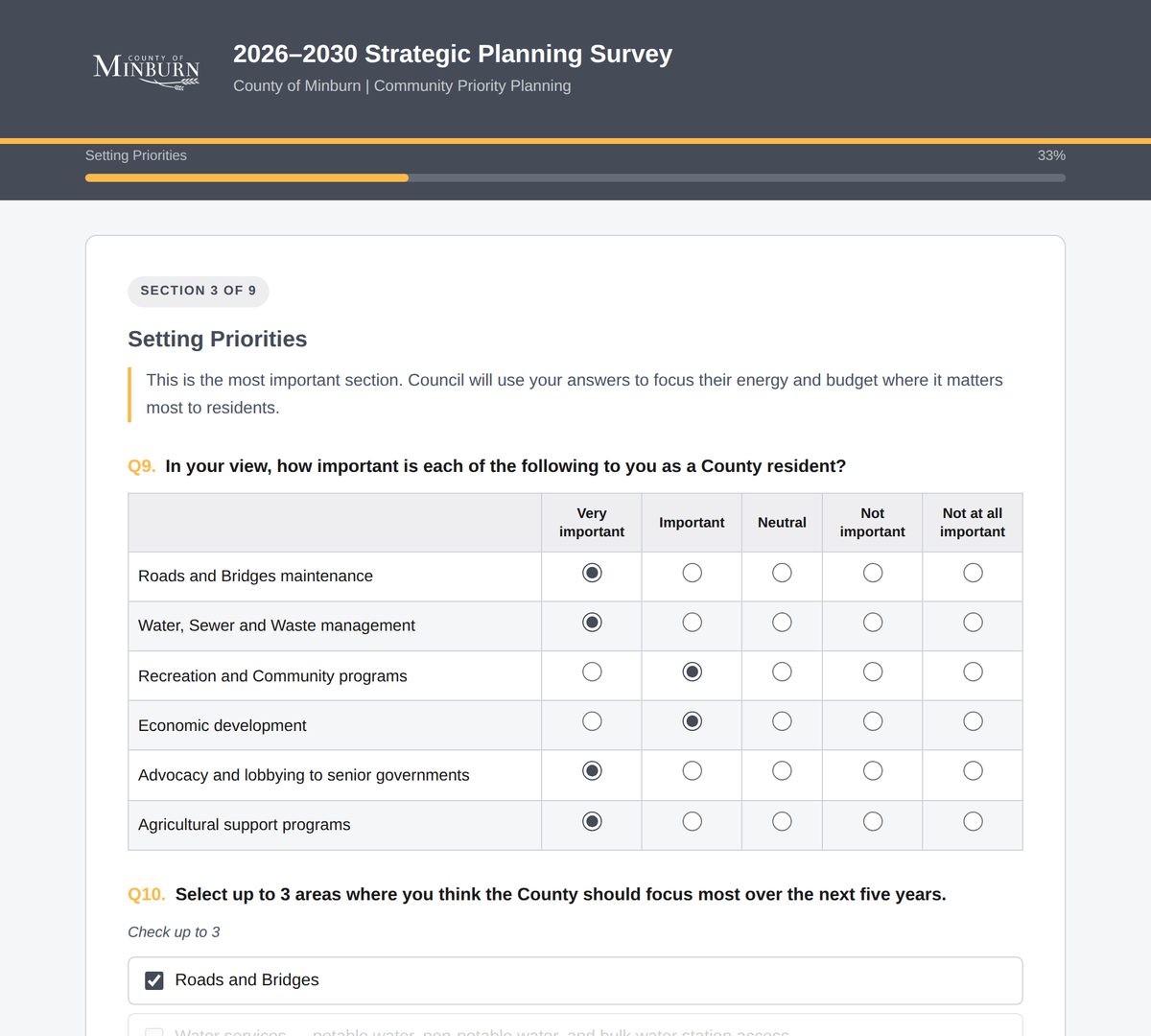The height and width of the screenshot is (1036, 1151).
Task: Select Not at all important for Recreation and Community
Action: pos(973,671)
